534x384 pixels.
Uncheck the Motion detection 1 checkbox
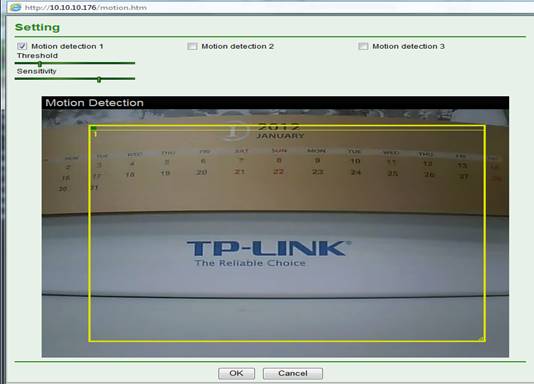tap(22, 46)
